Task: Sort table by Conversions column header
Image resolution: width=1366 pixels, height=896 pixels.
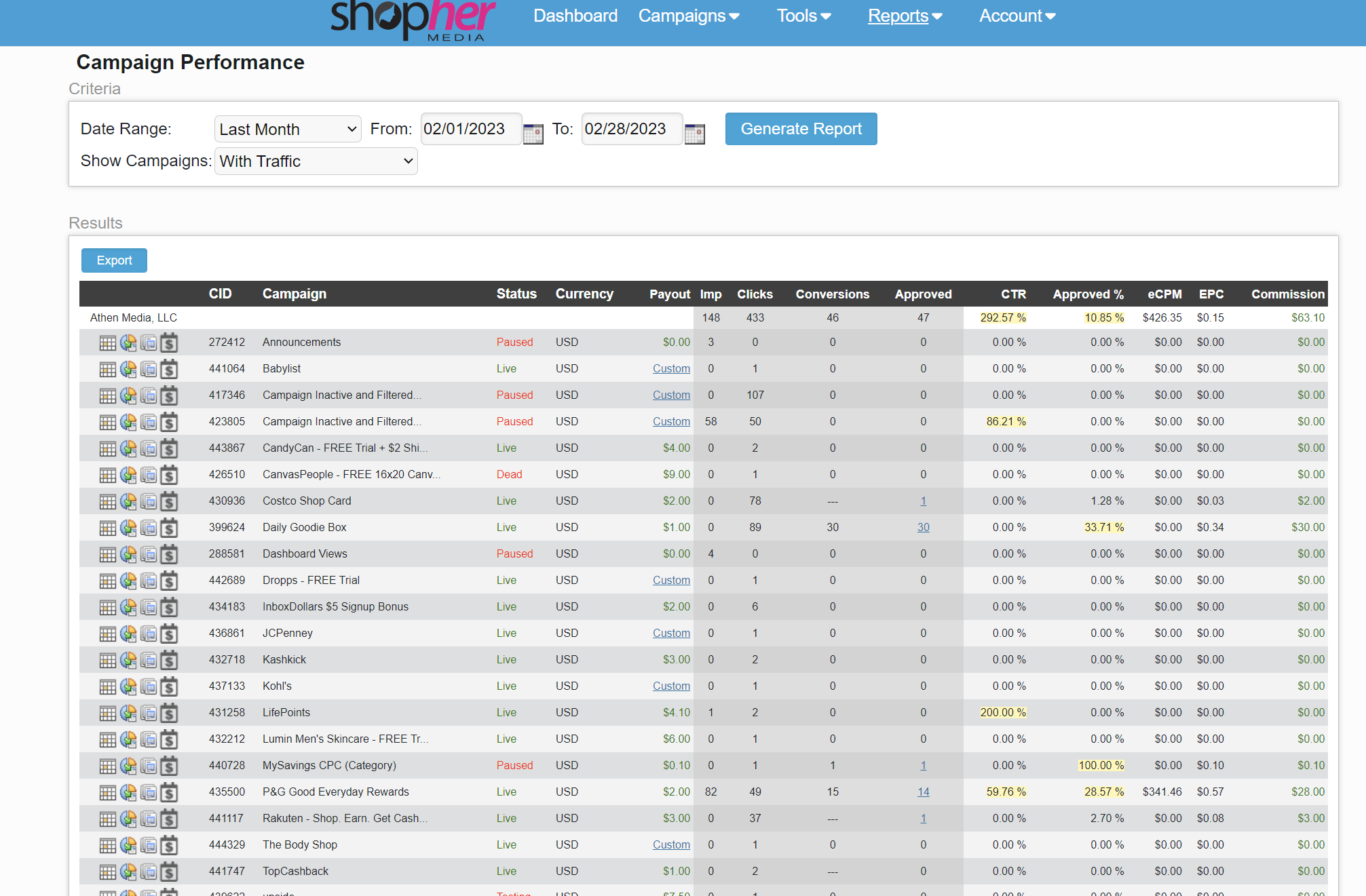Action: tap(833, 294)
